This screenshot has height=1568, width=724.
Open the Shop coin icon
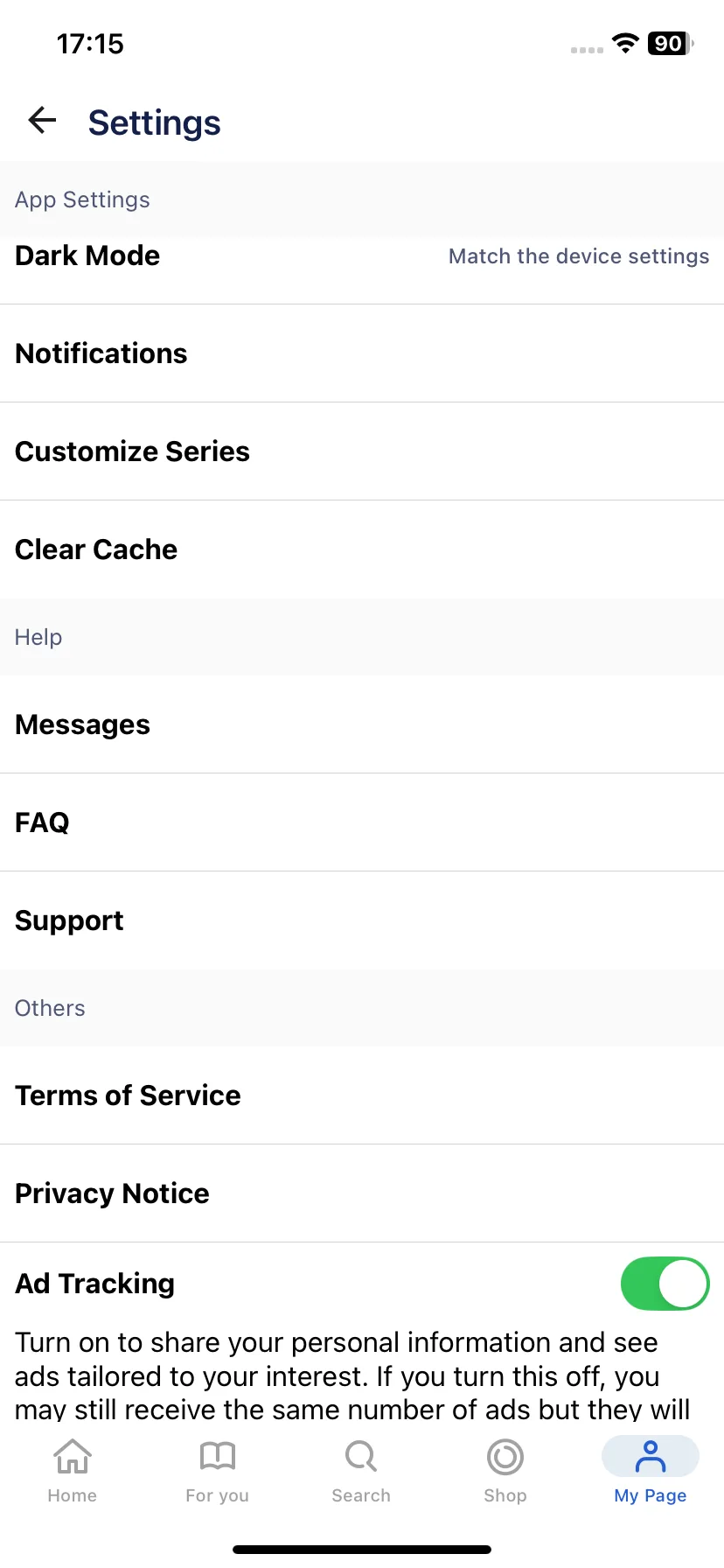coord(505,1458)
